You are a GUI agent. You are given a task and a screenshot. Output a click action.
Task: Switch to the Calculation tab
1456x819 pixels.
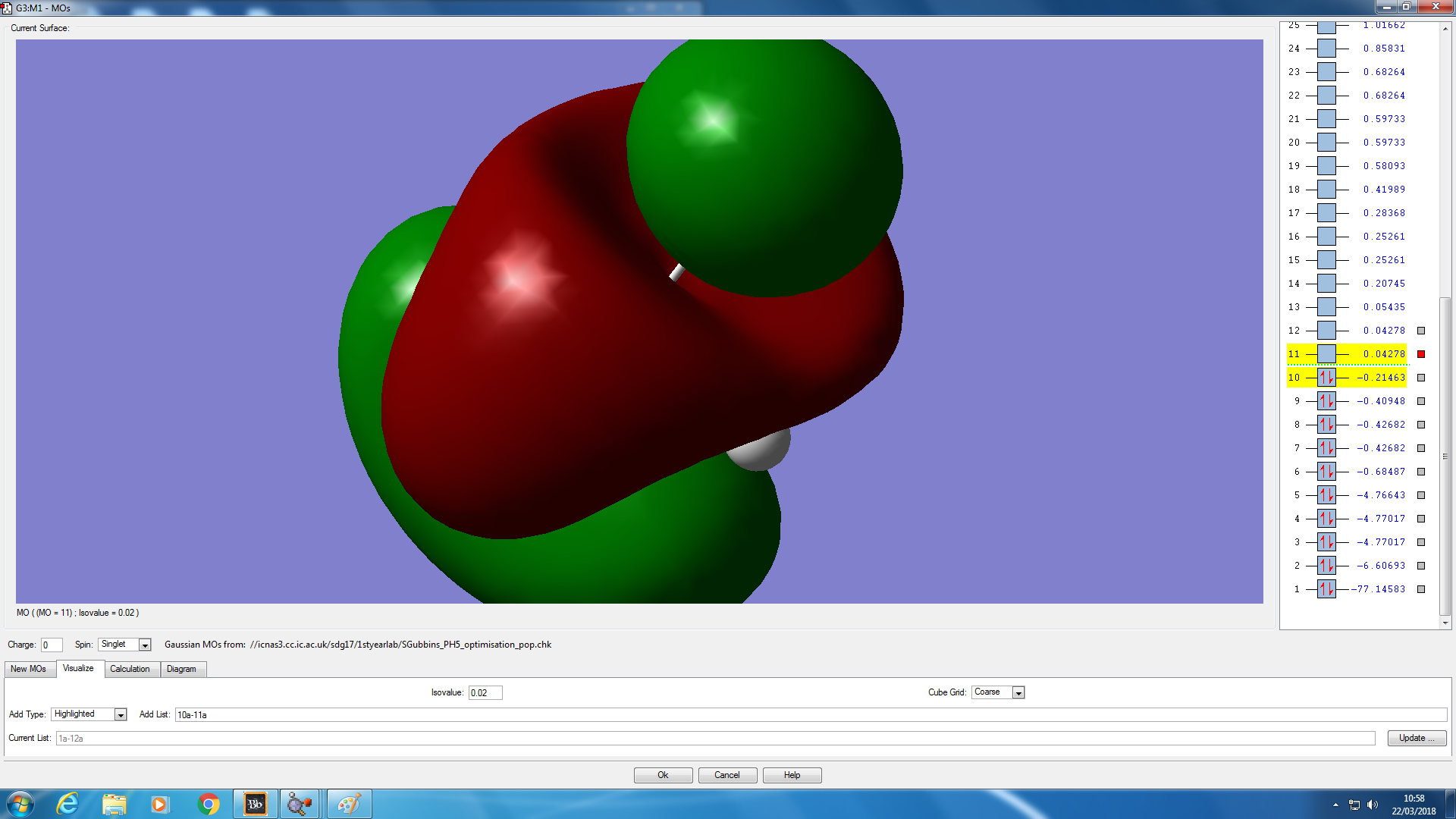pos(130,669)
